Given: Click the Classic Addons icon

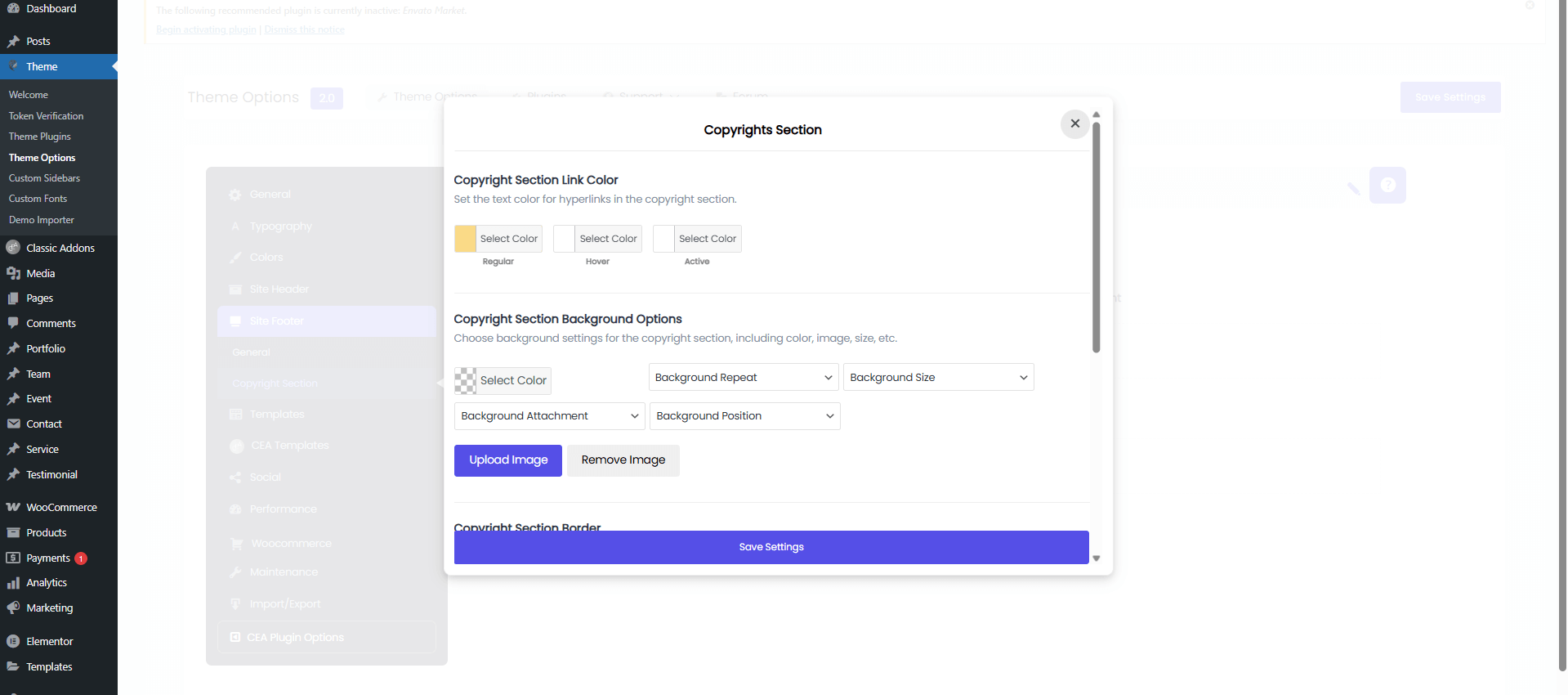Looking at the screenshot, I should [x=13, y=248].
